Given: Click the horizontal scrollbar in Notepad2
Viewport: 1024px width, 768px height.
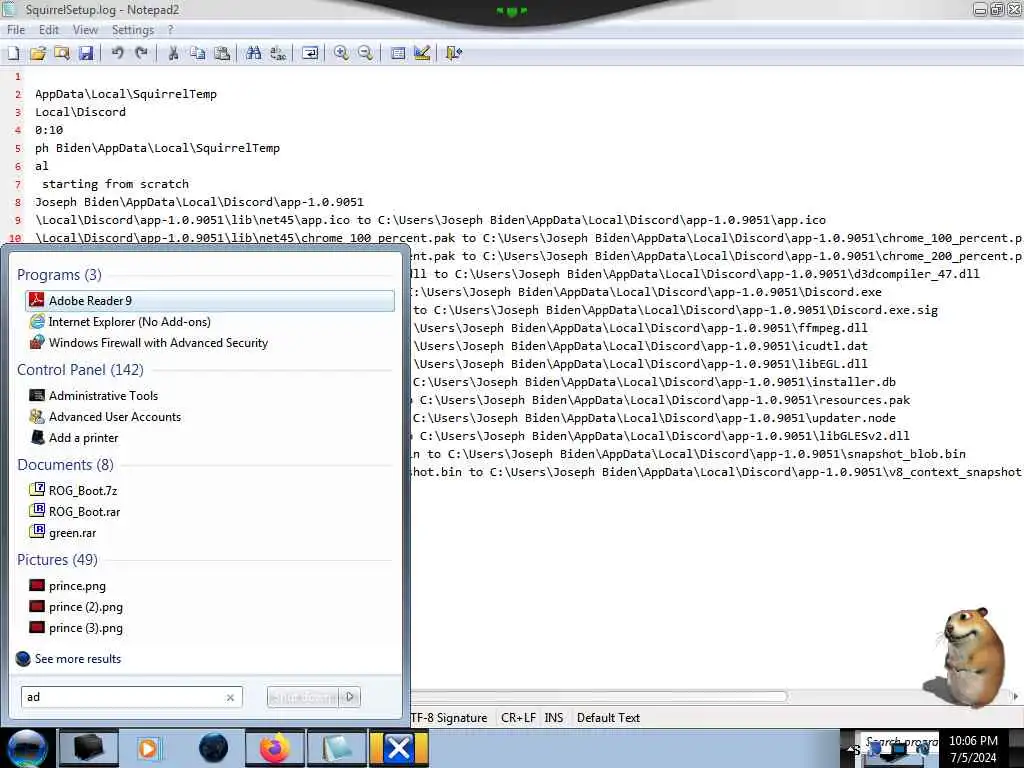Looking at the screenshot, I should click(599, 696).
